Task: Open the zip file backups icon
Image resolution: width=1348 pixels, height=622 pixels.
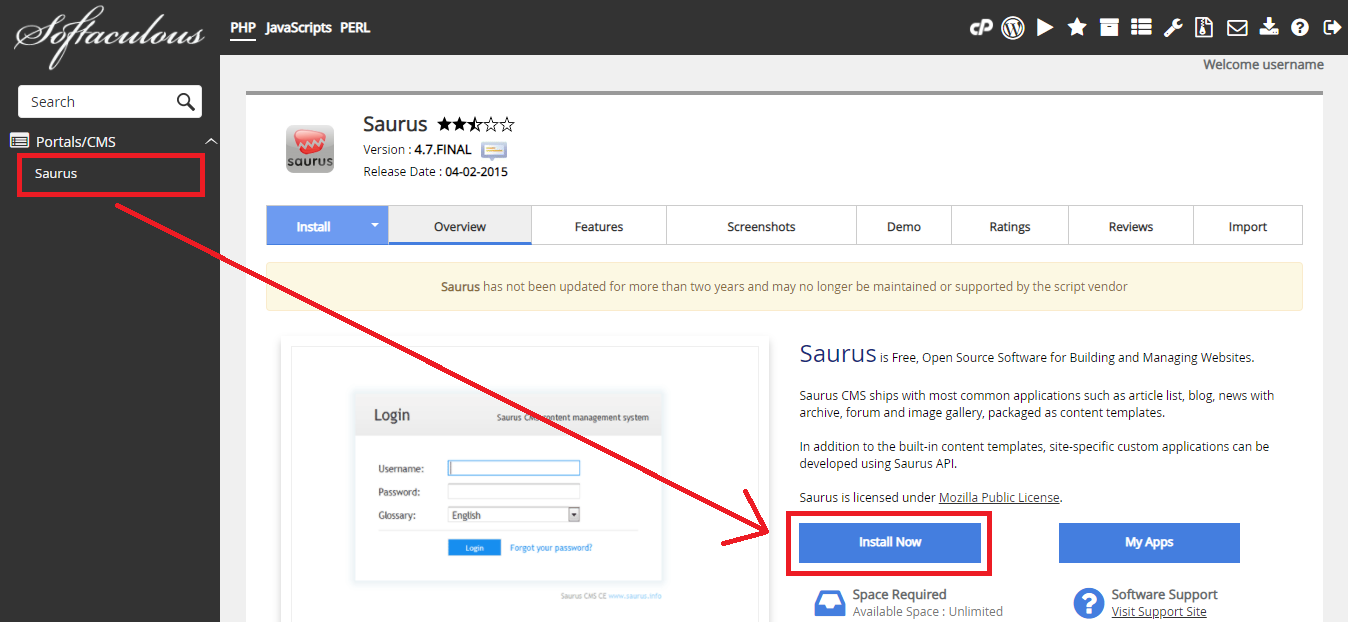Action: (x=1205, y=28)
